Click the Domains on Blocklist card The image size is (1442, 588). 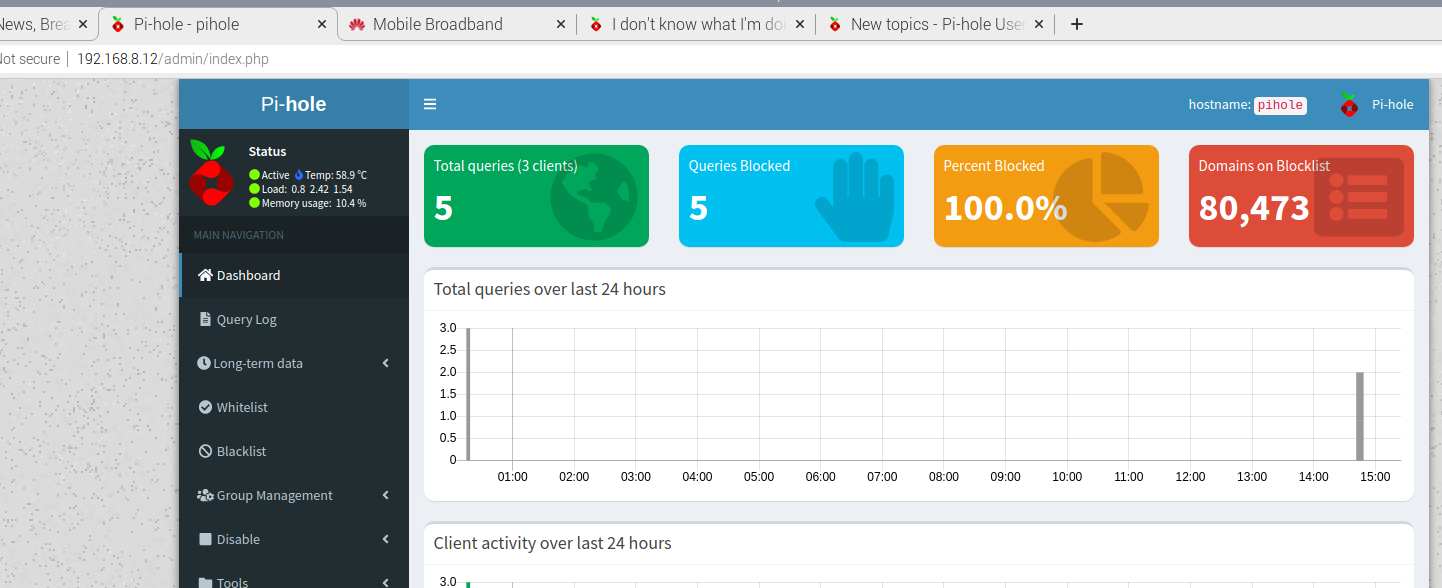(1301, 196)
